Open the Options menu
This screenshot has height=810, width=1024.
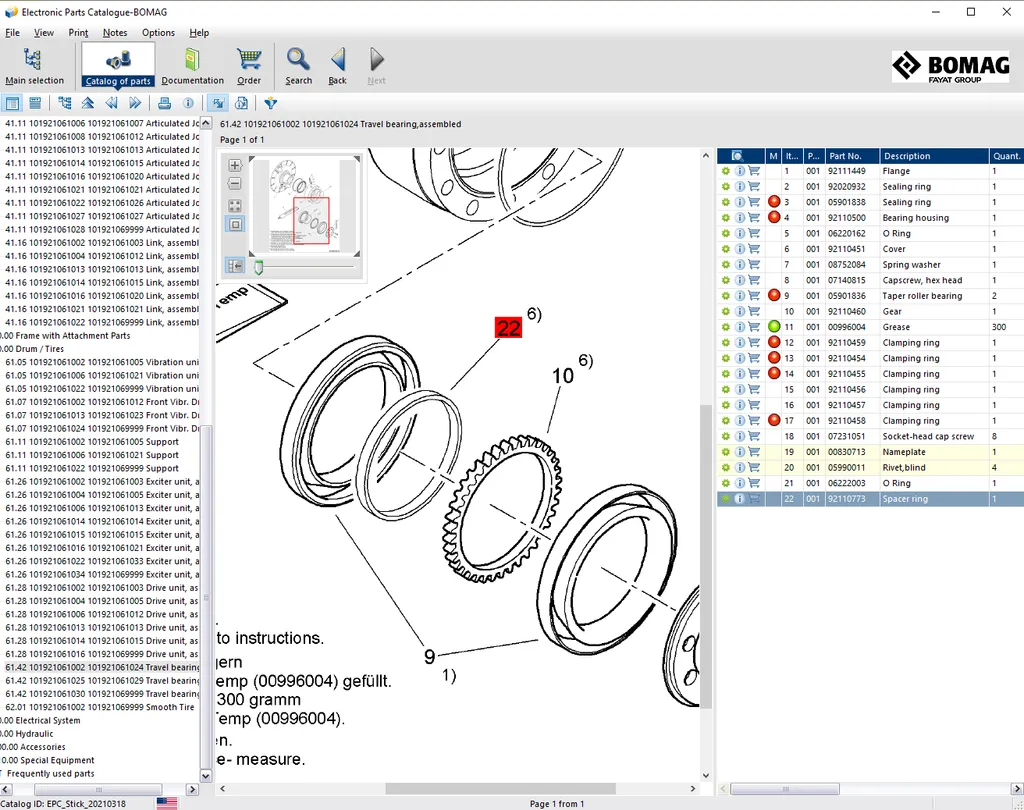[x=158, y=33]
